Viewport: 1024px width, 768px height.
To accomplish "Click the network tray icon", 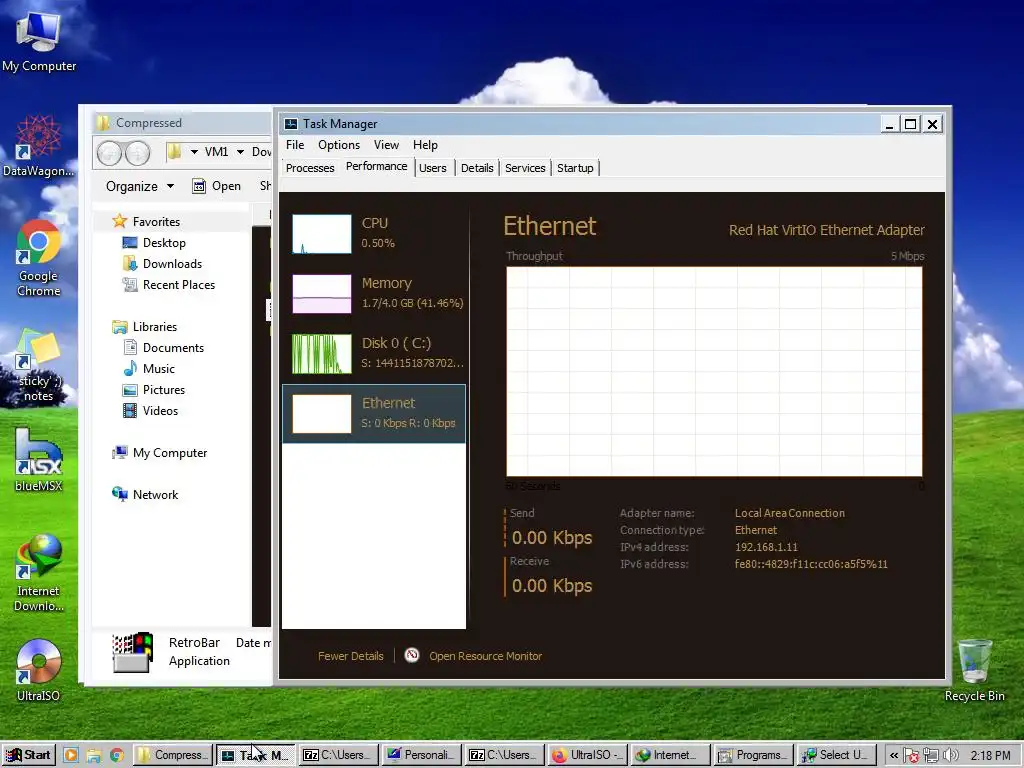I will point(931,756).
